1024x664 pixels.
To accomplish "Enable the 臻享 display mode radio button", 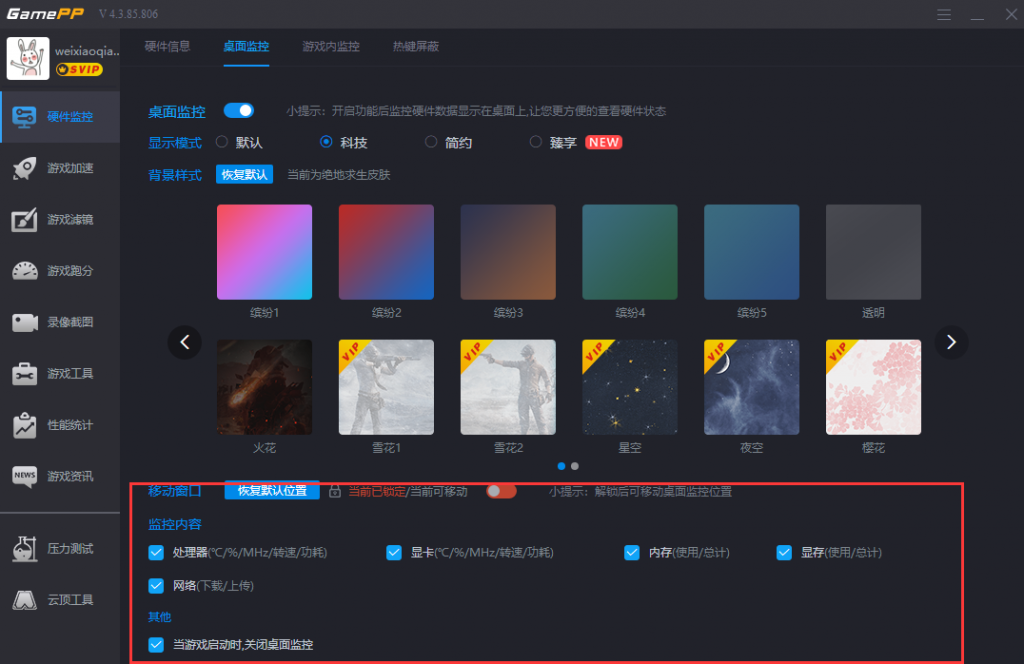I will point(536,142).
